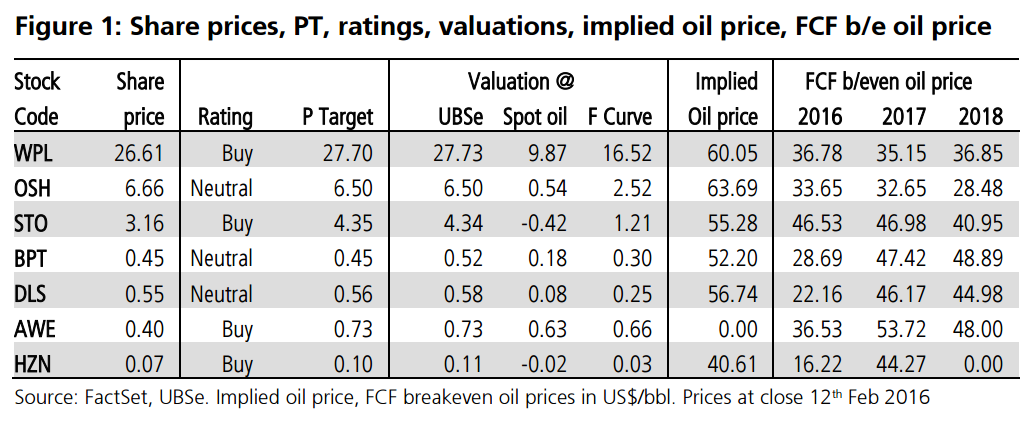Select AWE implied oil price 0.00
The width and height of the screenshot is (1035, 421).
[737, 323]
